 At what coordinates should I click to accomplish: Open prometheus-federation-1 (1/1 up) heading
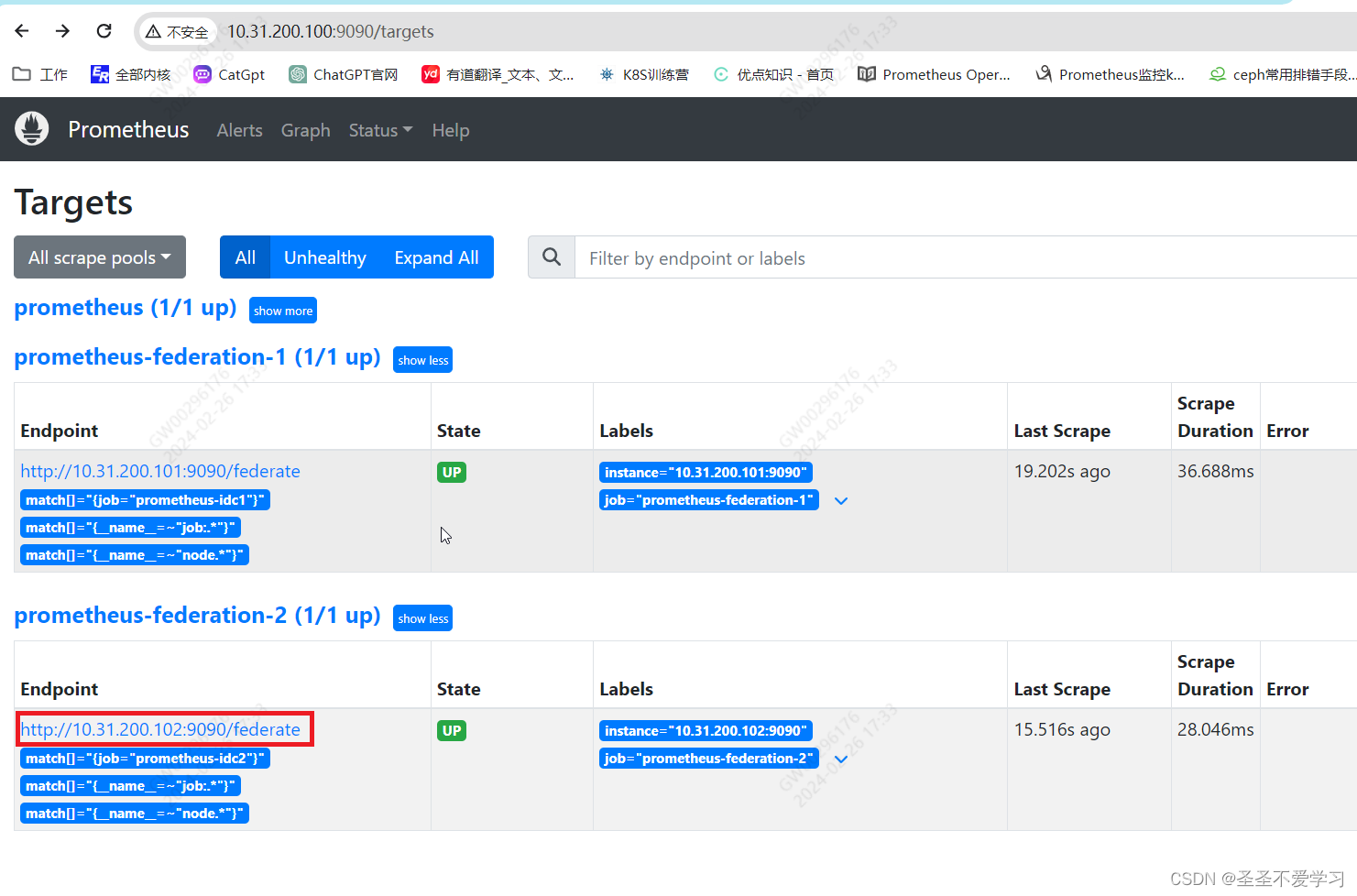click(x=197, y=356)
